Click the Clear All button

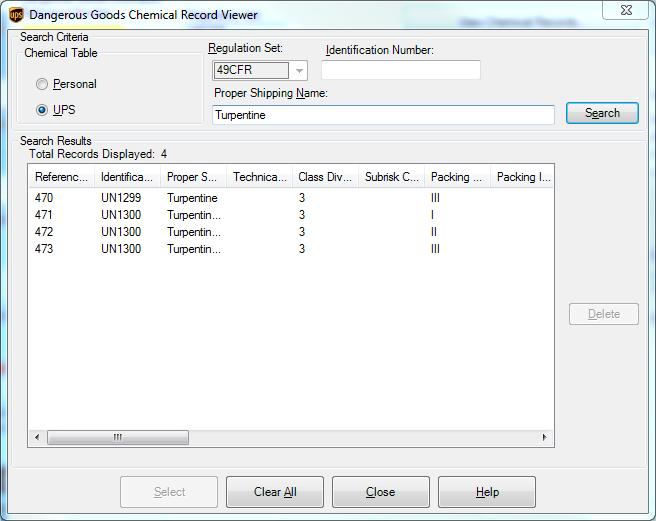coord(275,492)
